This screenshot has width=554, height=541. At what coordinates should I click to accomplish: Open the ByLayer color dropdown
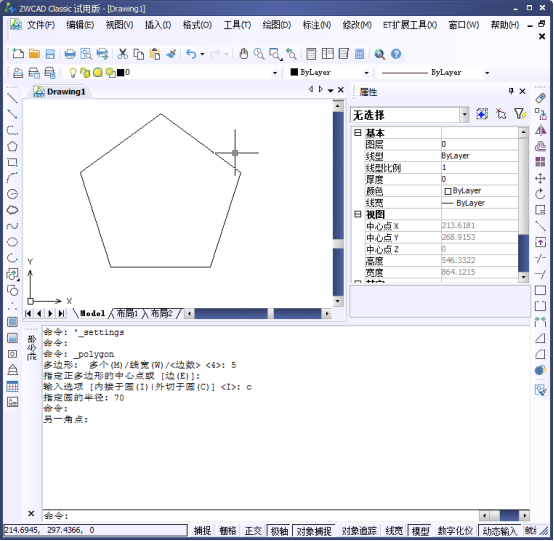366,73
